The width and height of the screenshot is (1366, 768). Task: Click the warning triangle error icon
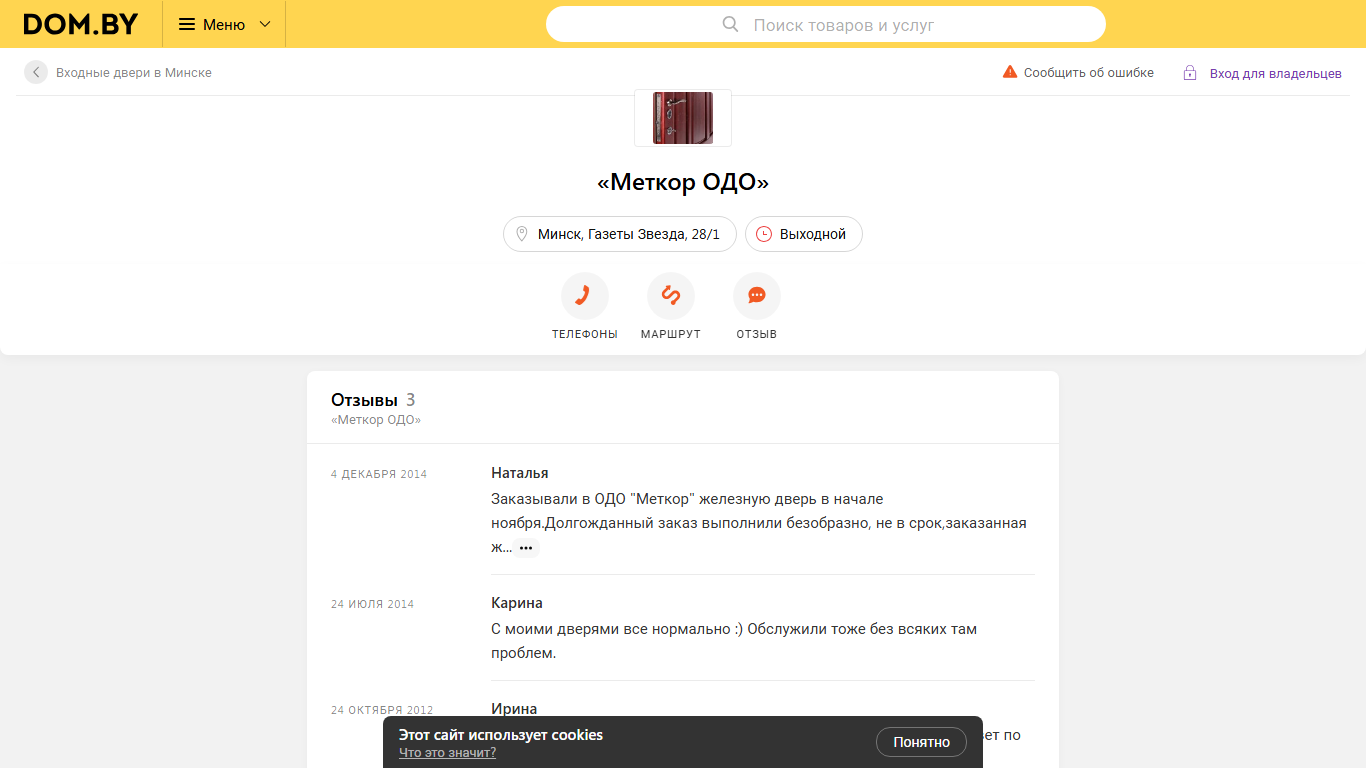coord(1010,72)
